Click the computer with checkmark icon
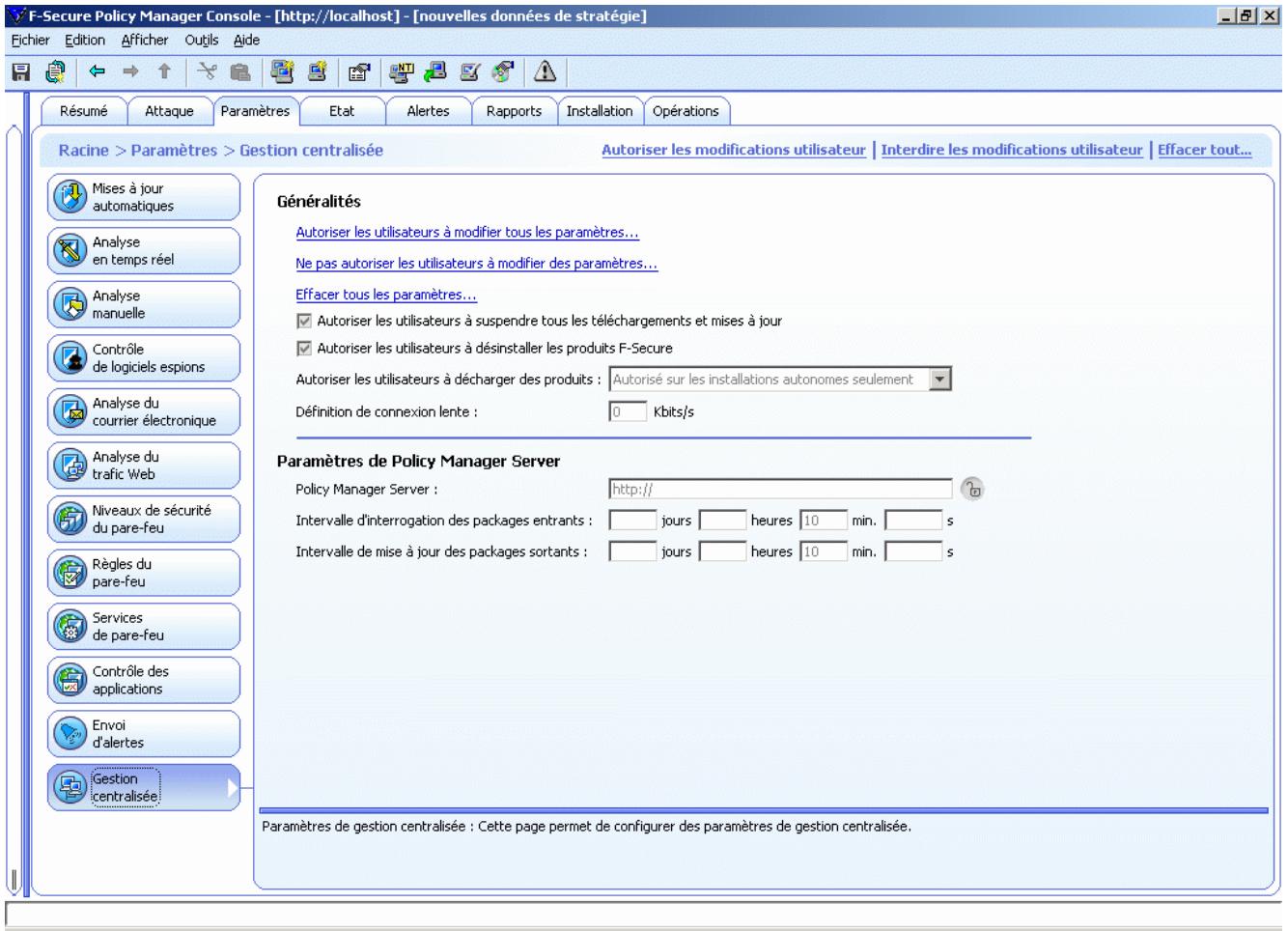Viewport: 1288px width, 931px height. pos(469,71)
